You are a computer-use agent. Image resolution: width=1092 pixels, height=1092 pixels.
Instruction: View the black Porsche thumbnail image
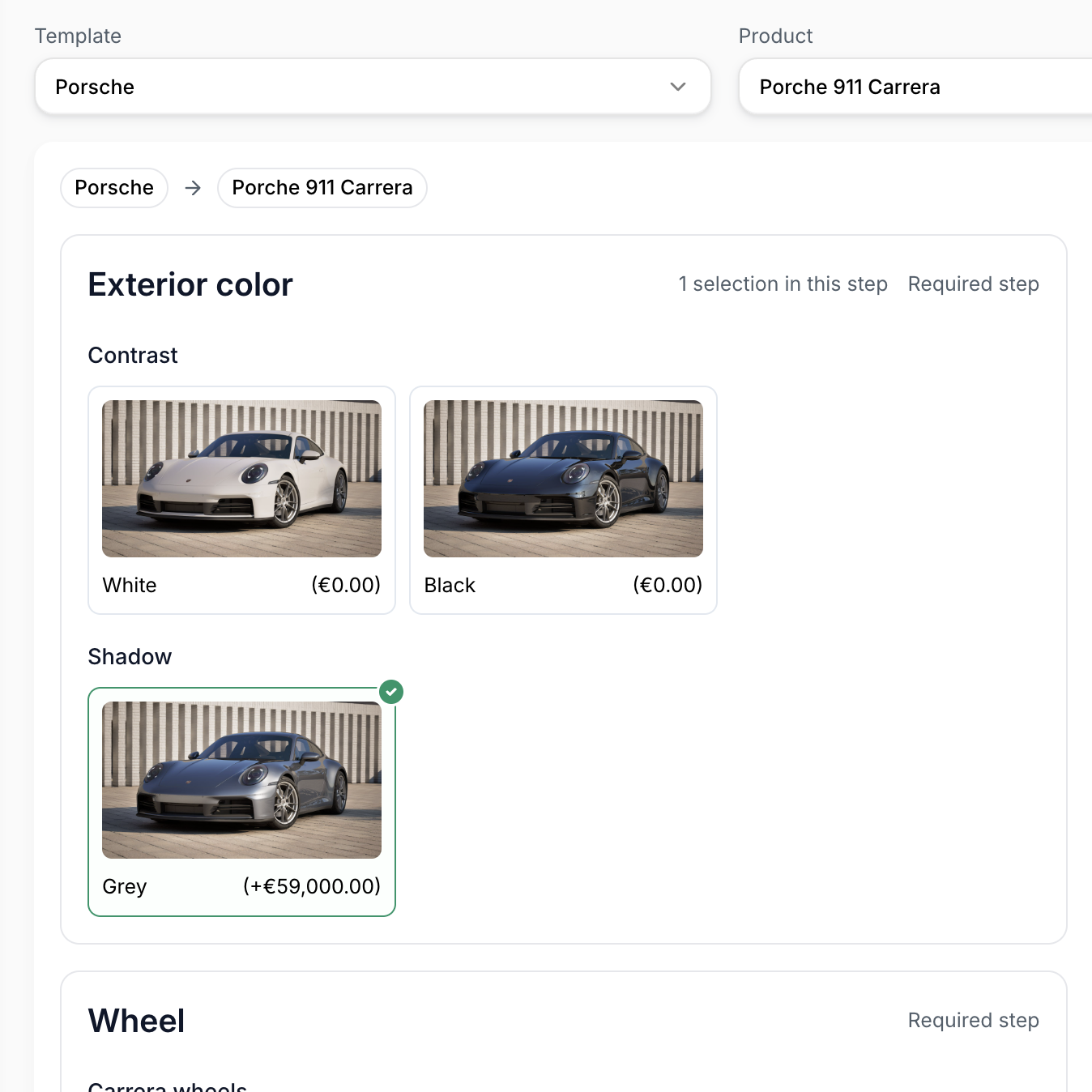coord(563,479)
